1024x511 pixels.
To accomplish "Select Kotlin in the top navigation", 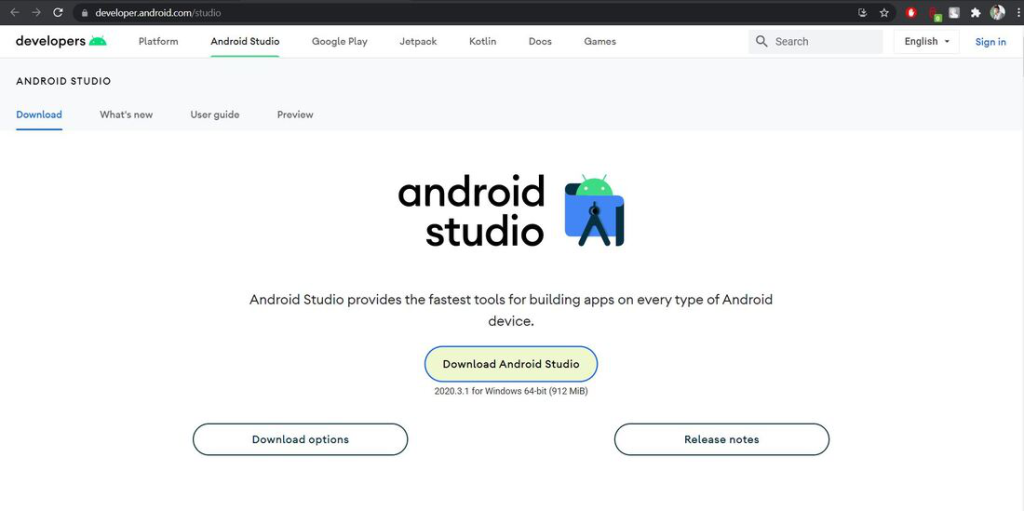I will click(482, 41).
